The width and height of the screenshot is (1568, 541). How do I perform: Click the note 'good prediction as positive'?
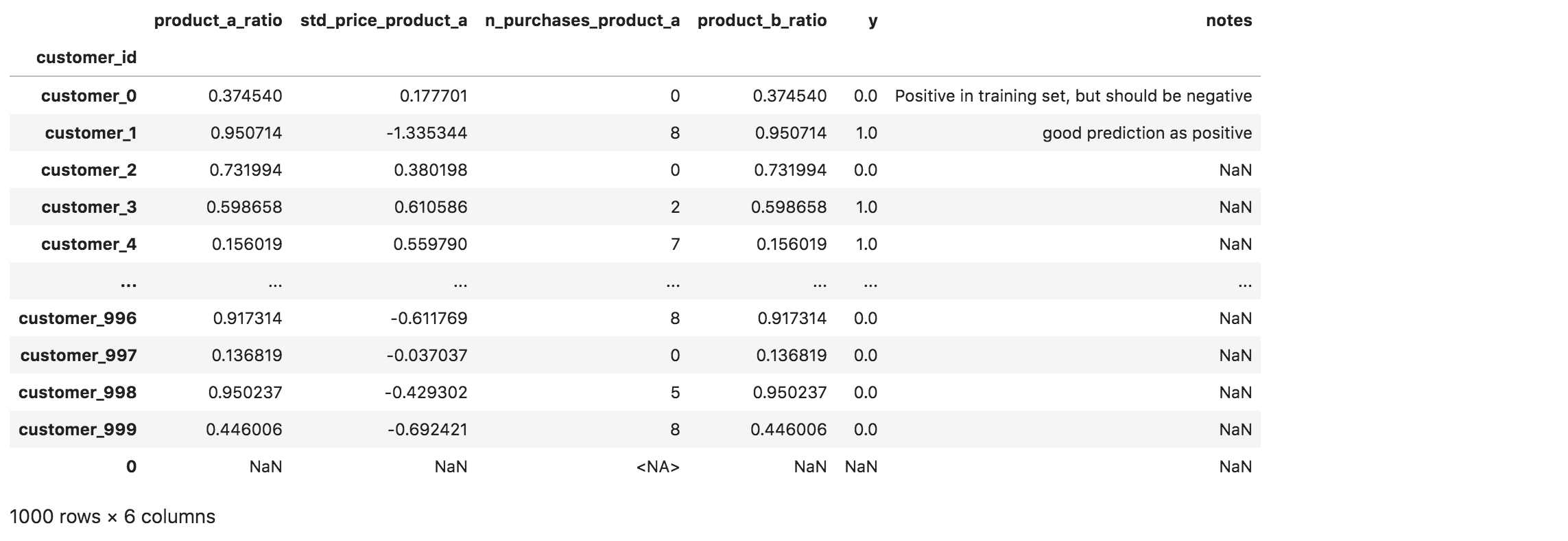click(1147, 133)
